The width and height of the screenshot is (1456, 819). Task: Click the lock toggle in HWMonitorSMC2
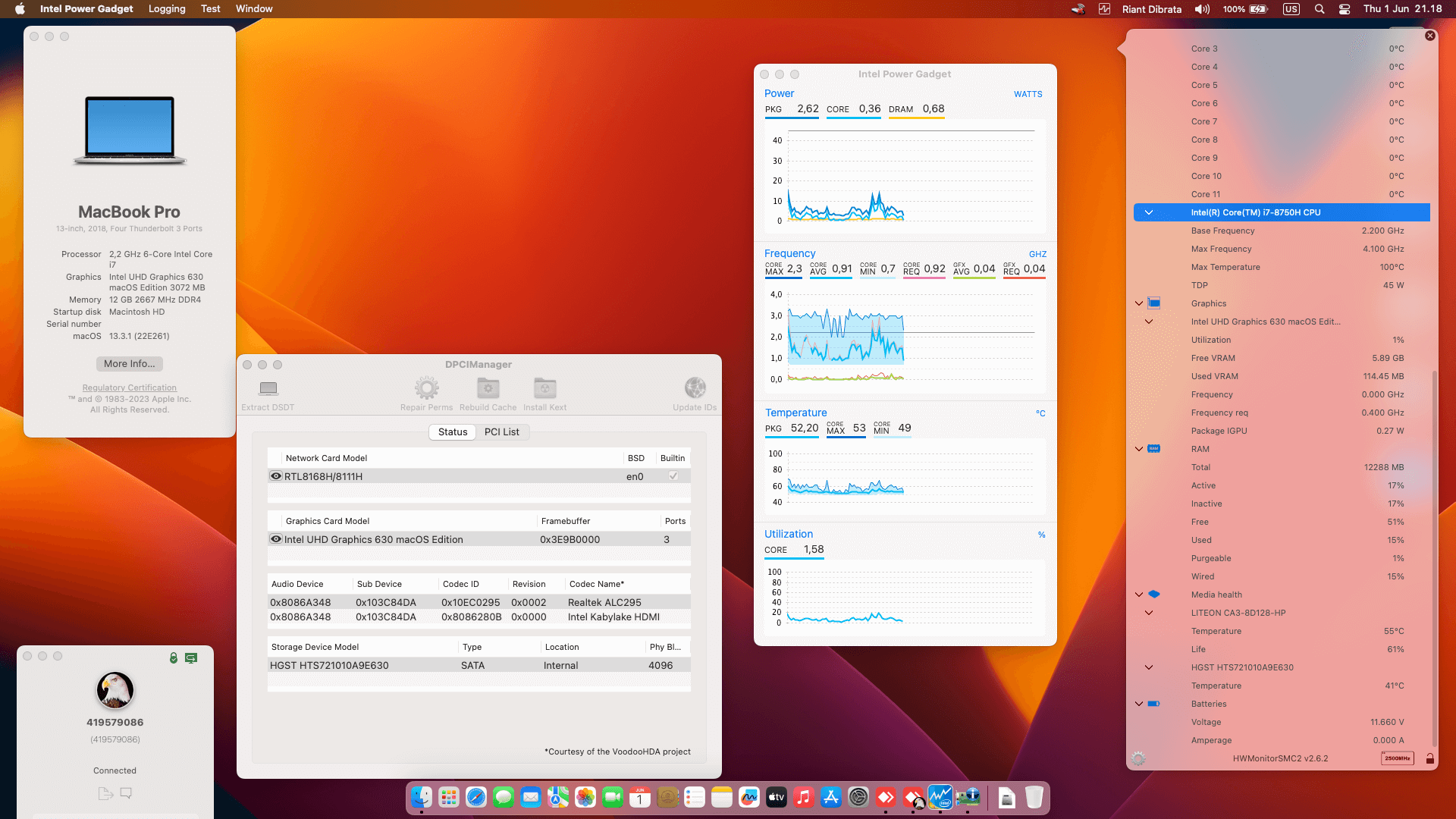tap(1431, 758)
